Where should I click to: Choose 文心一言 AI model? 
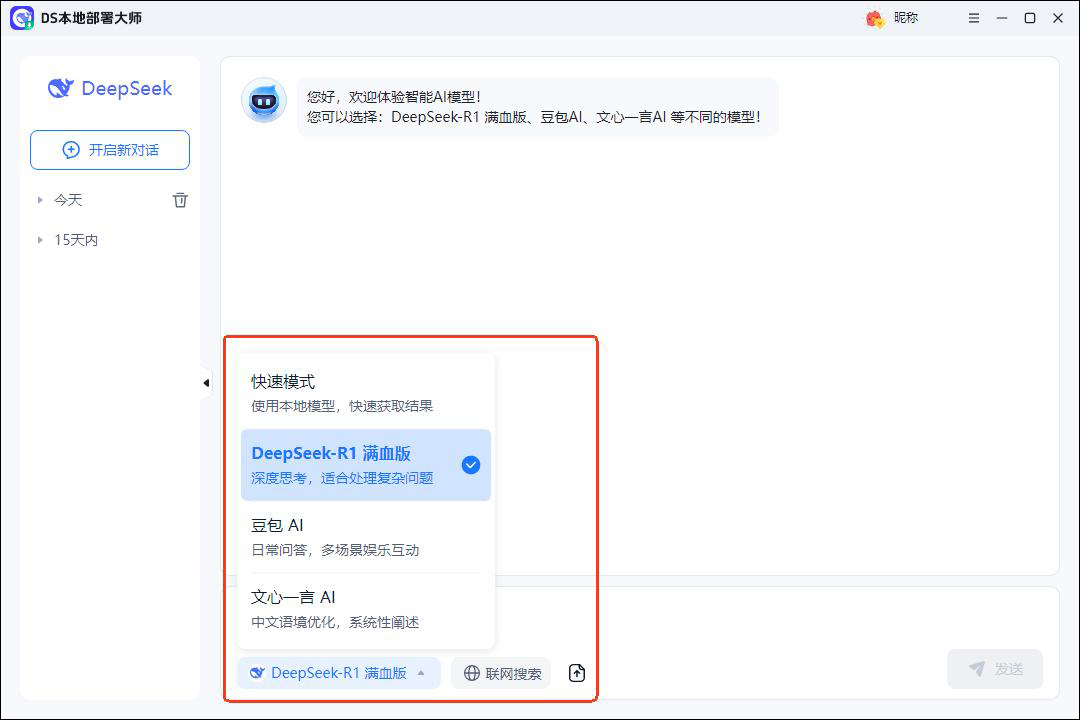(366, 609)
